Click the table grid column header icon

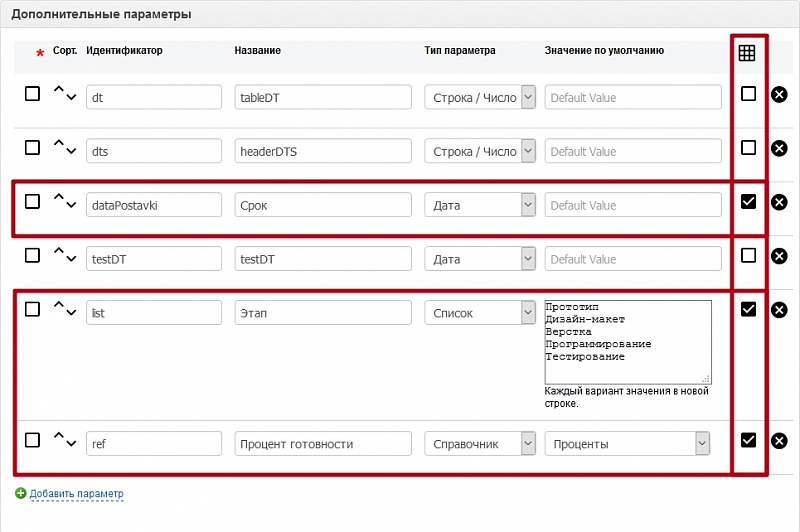[x=747, y=53]
